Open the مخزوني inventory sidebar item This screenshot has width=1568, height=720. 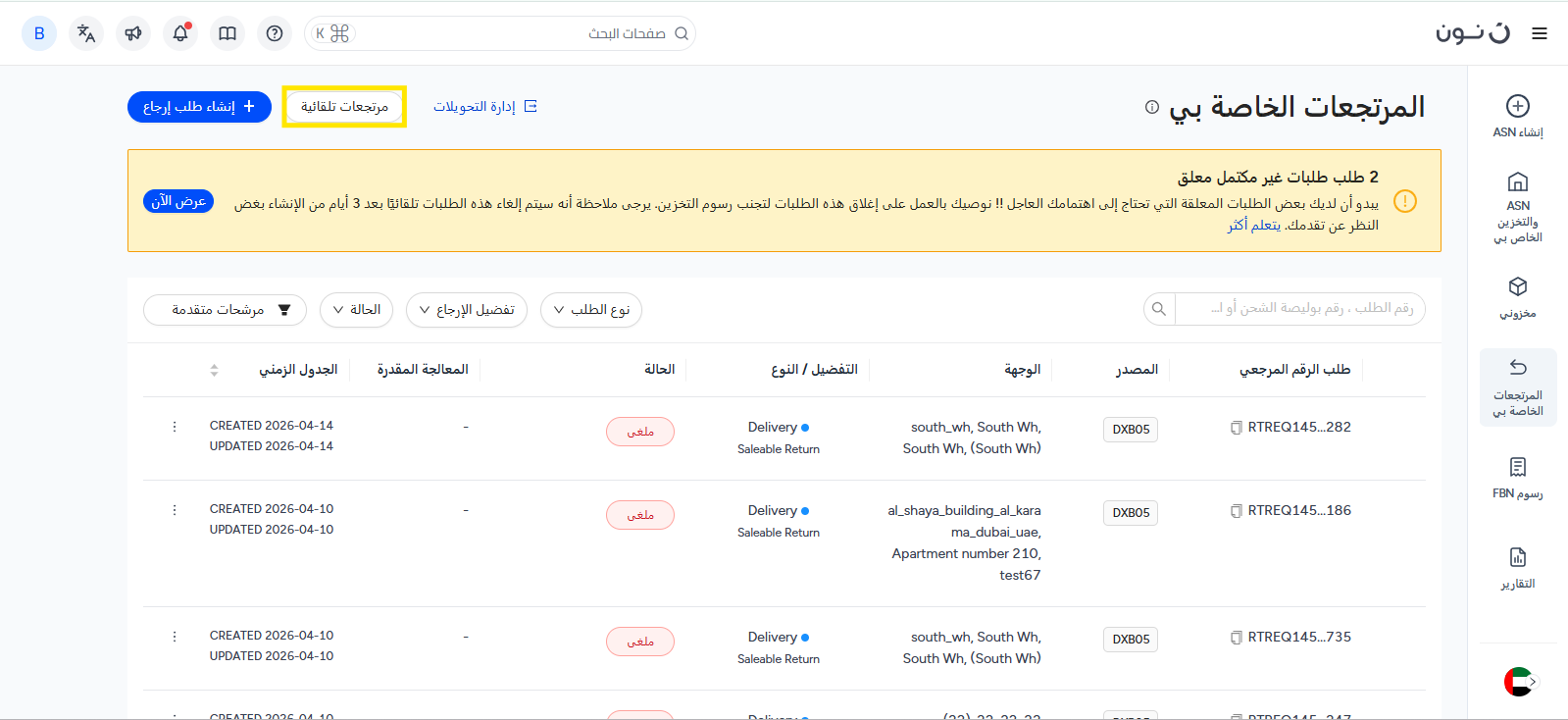[x=1517, y=297]
